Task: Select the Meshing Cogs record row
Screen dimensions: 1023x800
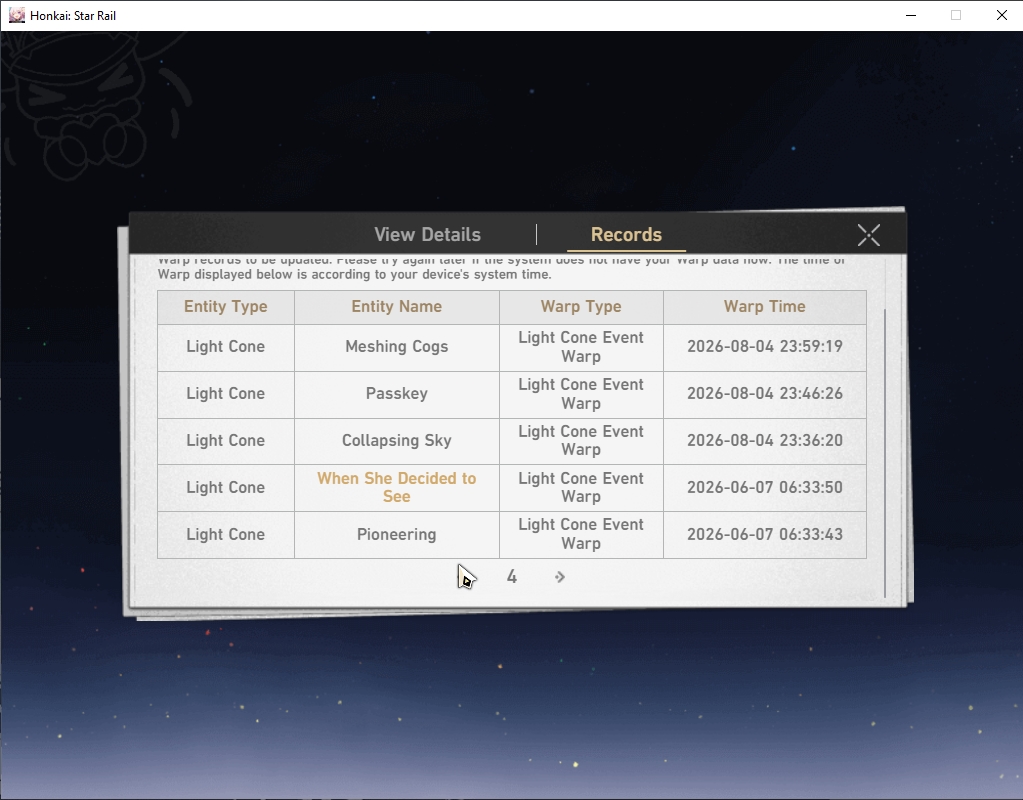Action: pos(512,347)
